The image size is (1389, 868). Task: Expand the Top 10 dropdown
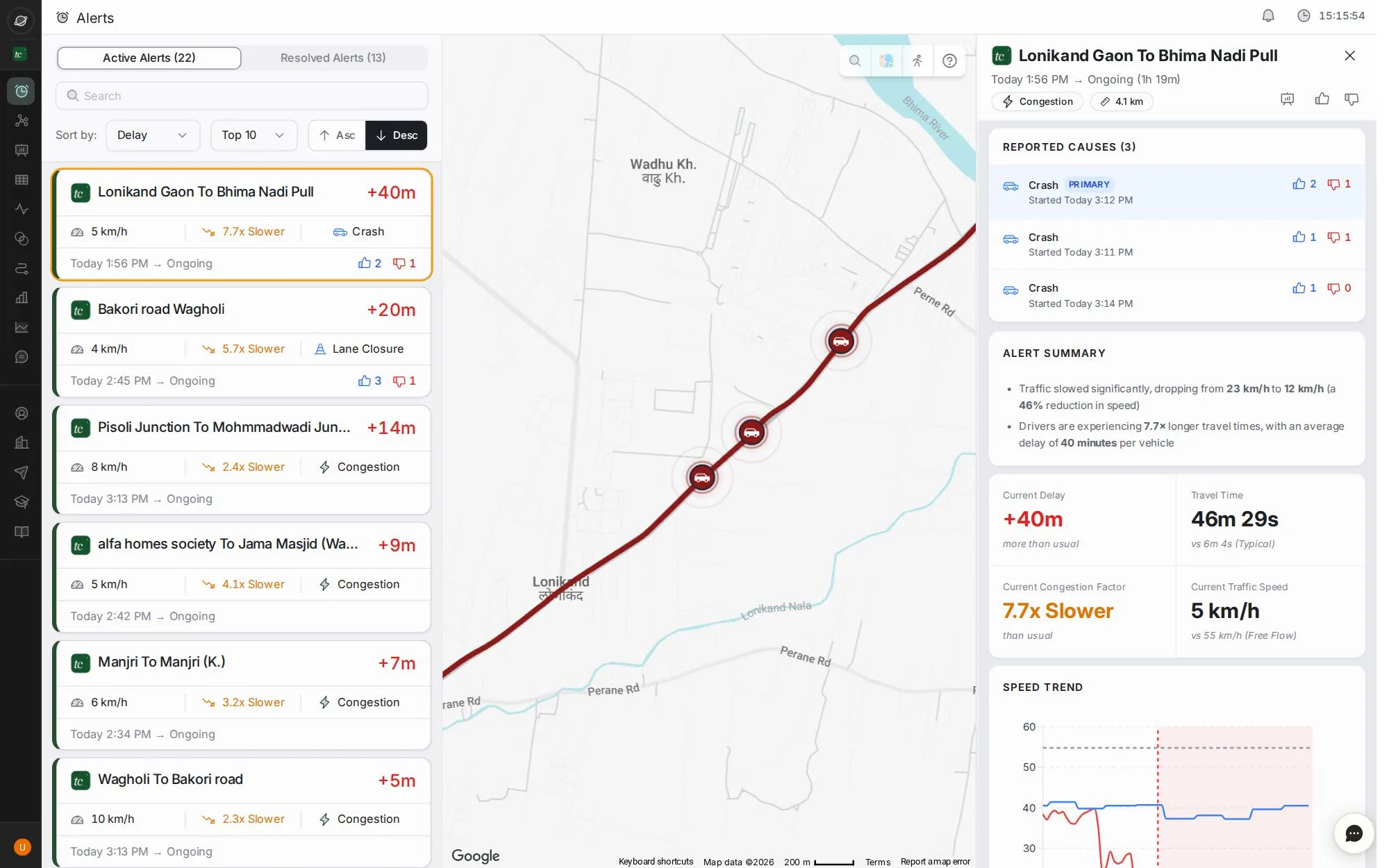point(253,135)
